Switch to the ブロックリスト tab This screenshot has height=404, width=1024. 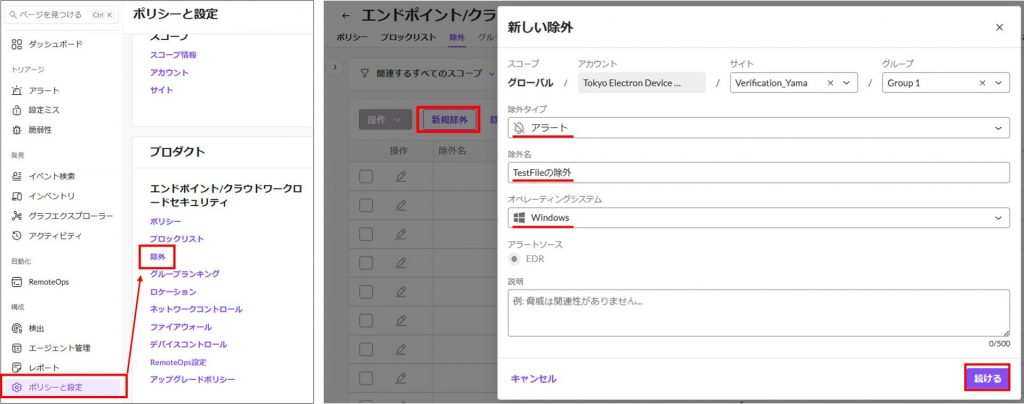coord(408,36)
